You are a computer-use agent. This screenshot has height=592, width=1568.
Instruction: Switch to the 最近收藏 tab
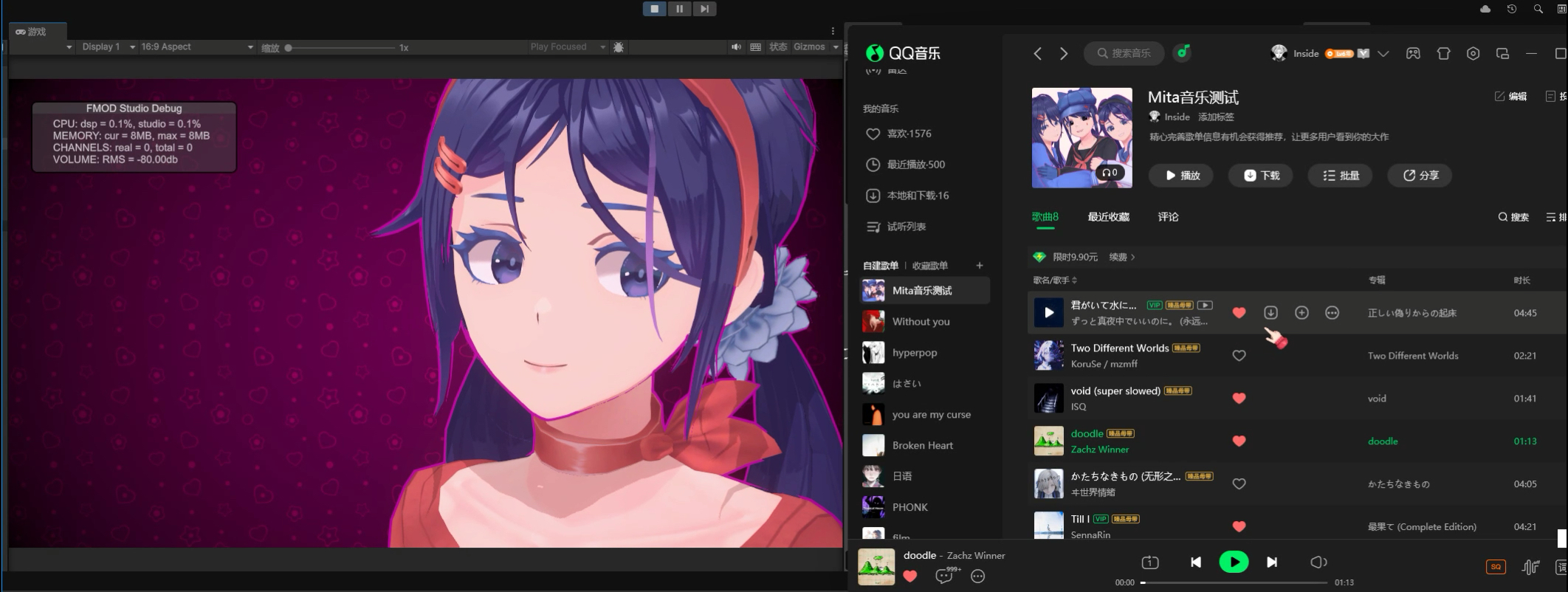click(1108, 216)
